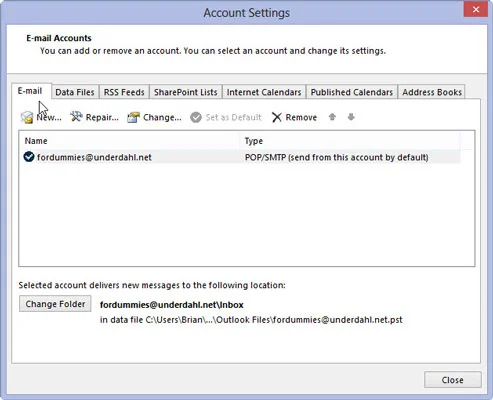Click default account checkmark beside fordummies@underdahl.net
Viewport: 493px width, 400px height.
[29, 157]
